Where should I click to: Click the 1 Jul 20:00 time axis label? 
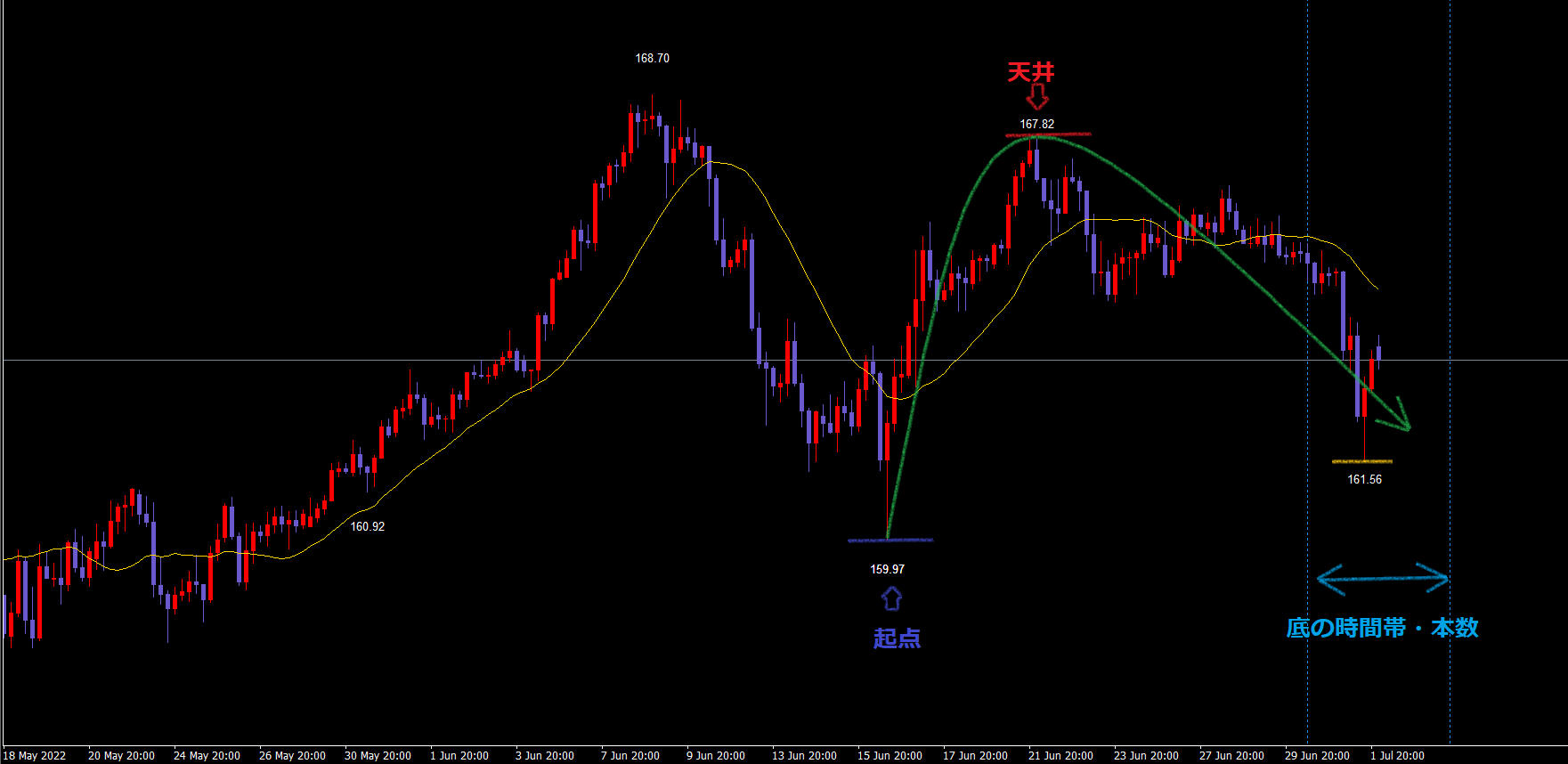(1397, 756)
